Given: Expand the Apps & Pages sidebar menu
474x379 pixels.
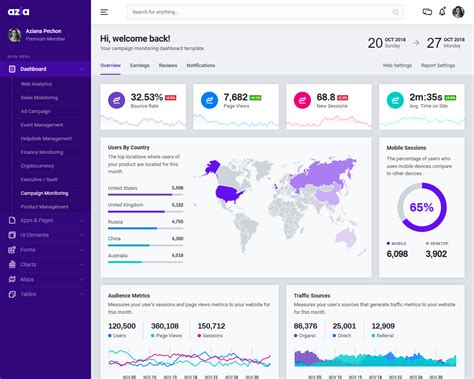Looking at the screenshot, I should coord(45,220).
